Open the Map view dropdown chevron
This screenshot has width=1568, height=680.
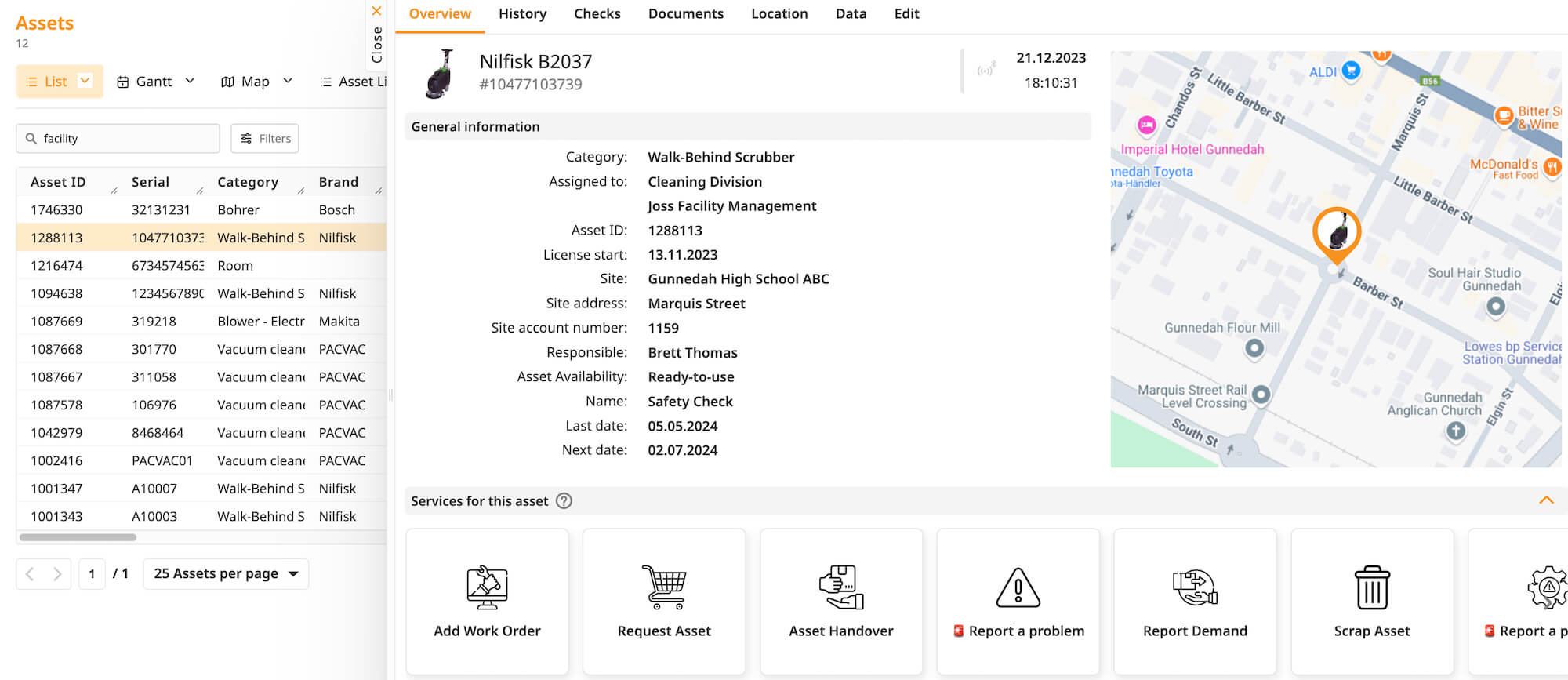288,81
